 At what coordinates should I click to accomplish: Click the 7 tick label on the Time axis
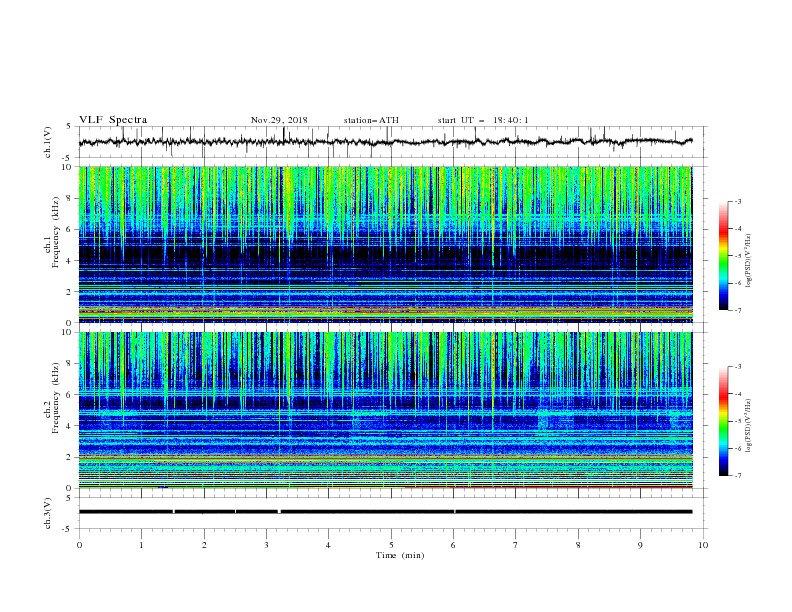coord(516,545)
